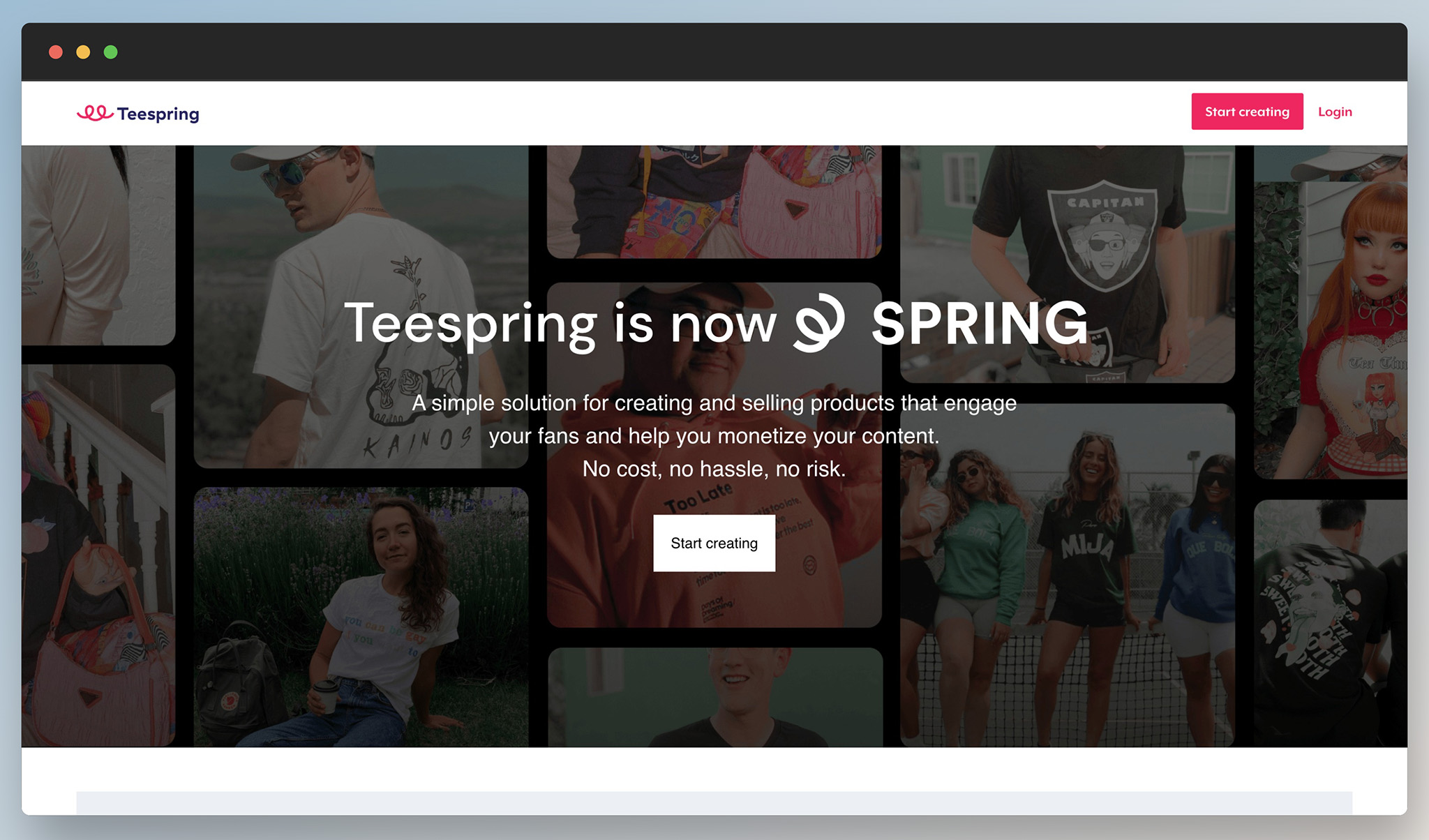Select the black Sweet Tooth shirt photo
This screenshot has width=1429, height=840.
[x=1331, y=623]
